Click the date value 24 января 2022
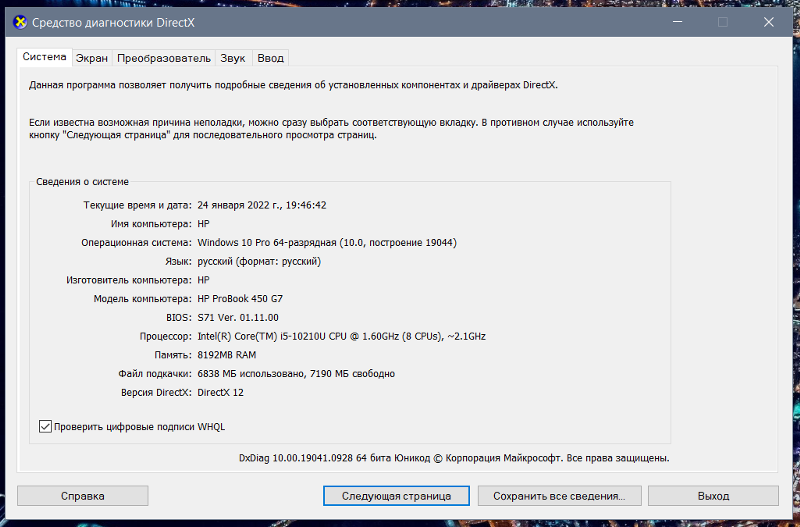The height and width of the screenshot is (527, 800). point(262,205)
